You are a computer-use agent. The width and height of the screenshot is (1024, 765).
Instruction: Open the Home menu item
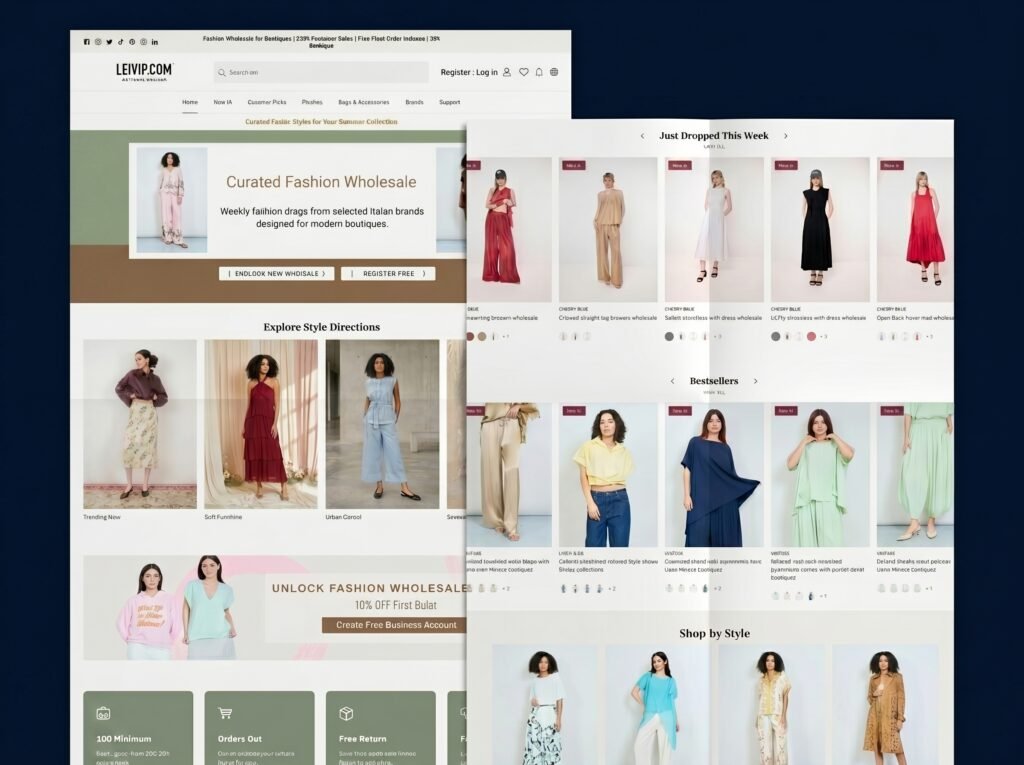(190, 102)
